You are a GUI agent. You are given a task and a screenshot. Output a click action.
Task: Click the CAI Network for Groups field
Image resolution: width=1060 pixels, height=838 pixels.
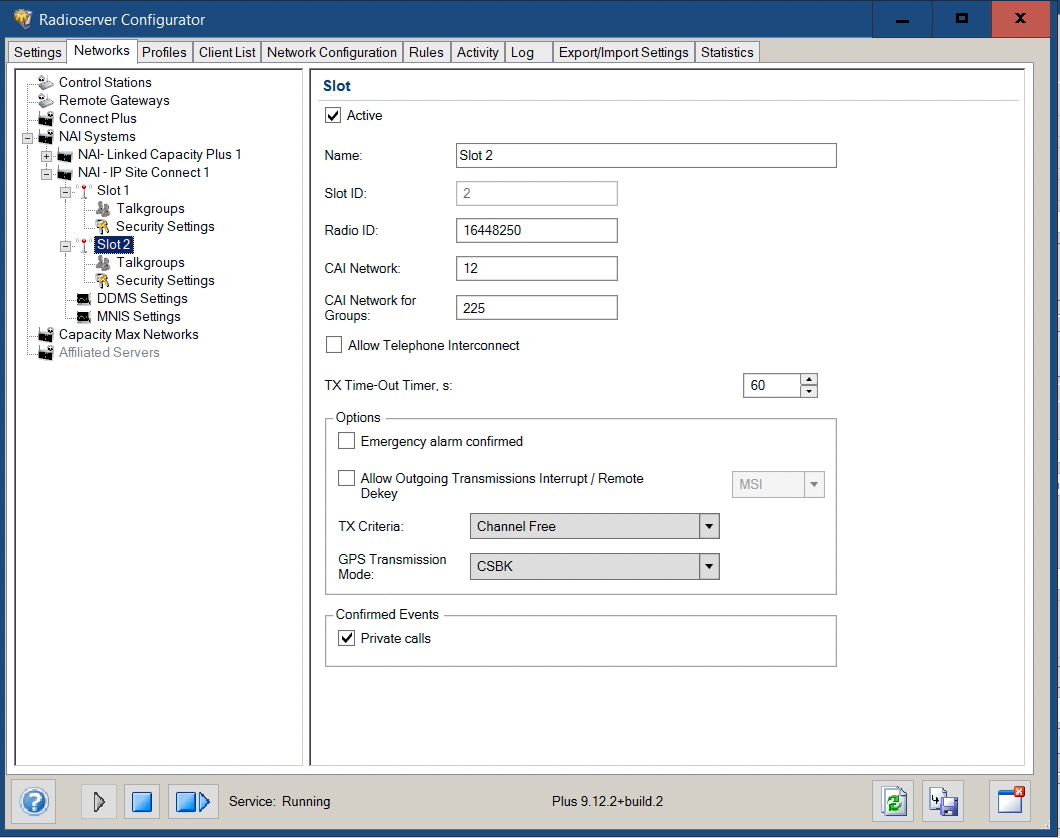pos(537,307)
